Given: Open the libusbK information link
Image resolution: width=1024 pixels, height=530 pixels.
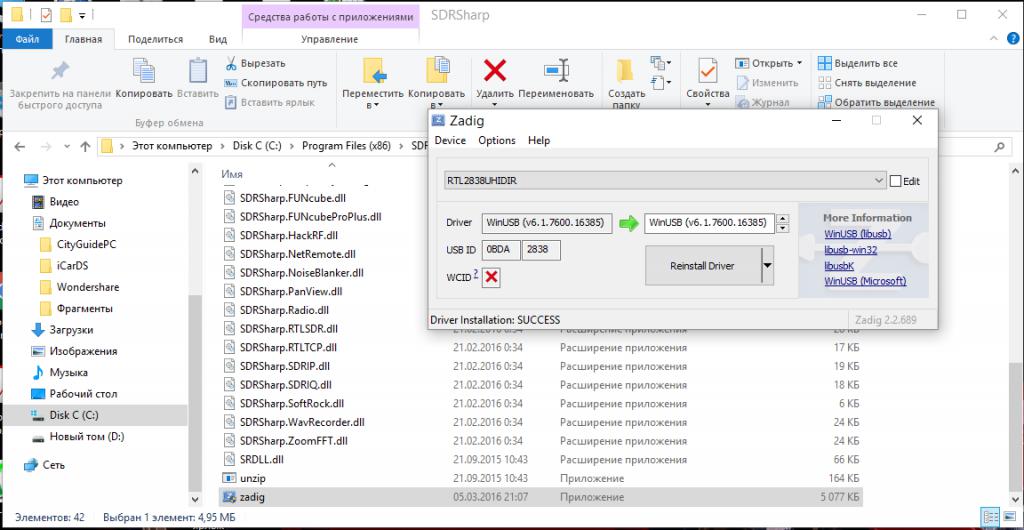Looking at the screenshot, I should (x=838, y=265).
